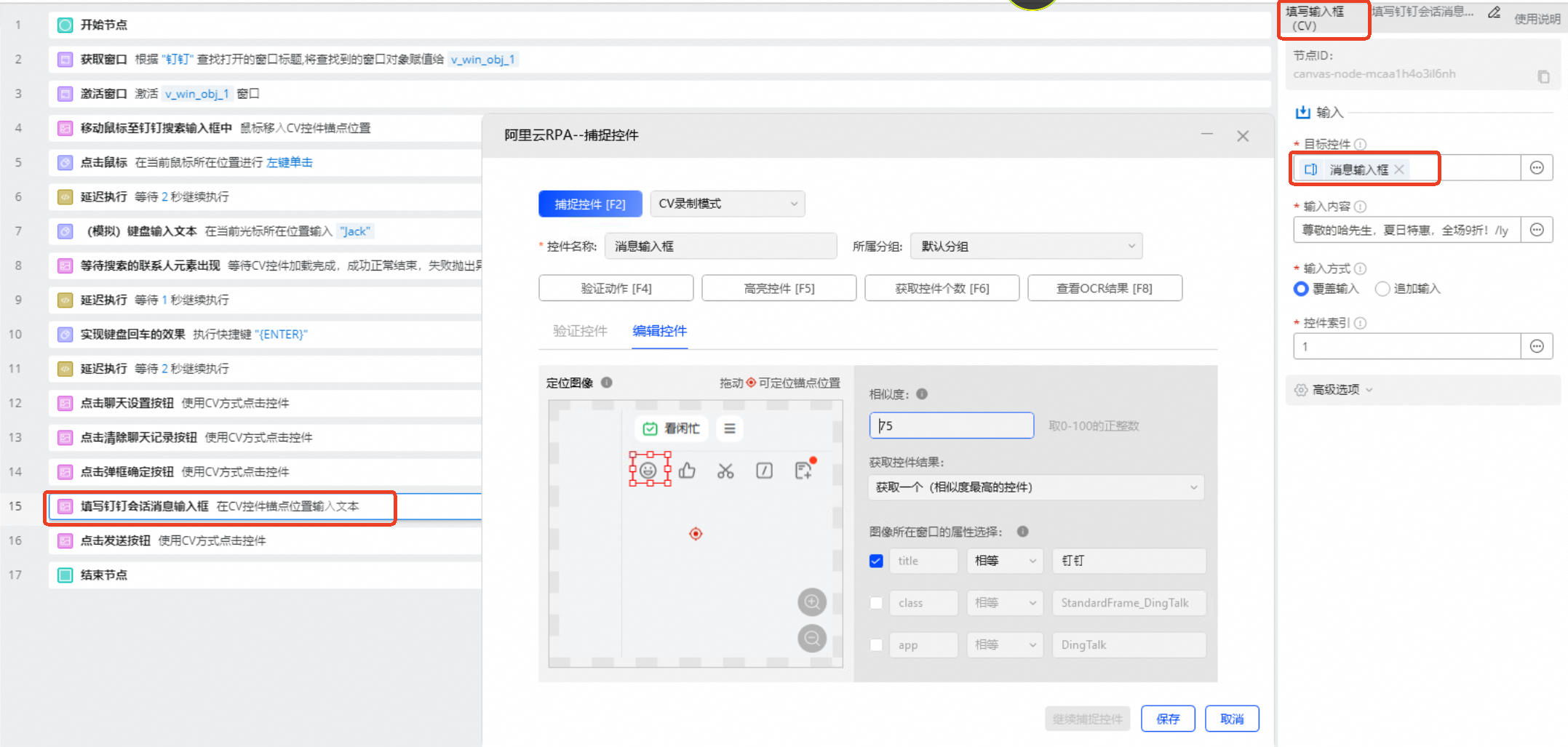This screenshot has height=747, width=1568.
Task: Click the title value field showing 钉钉
Action: tap(1129, 561)
